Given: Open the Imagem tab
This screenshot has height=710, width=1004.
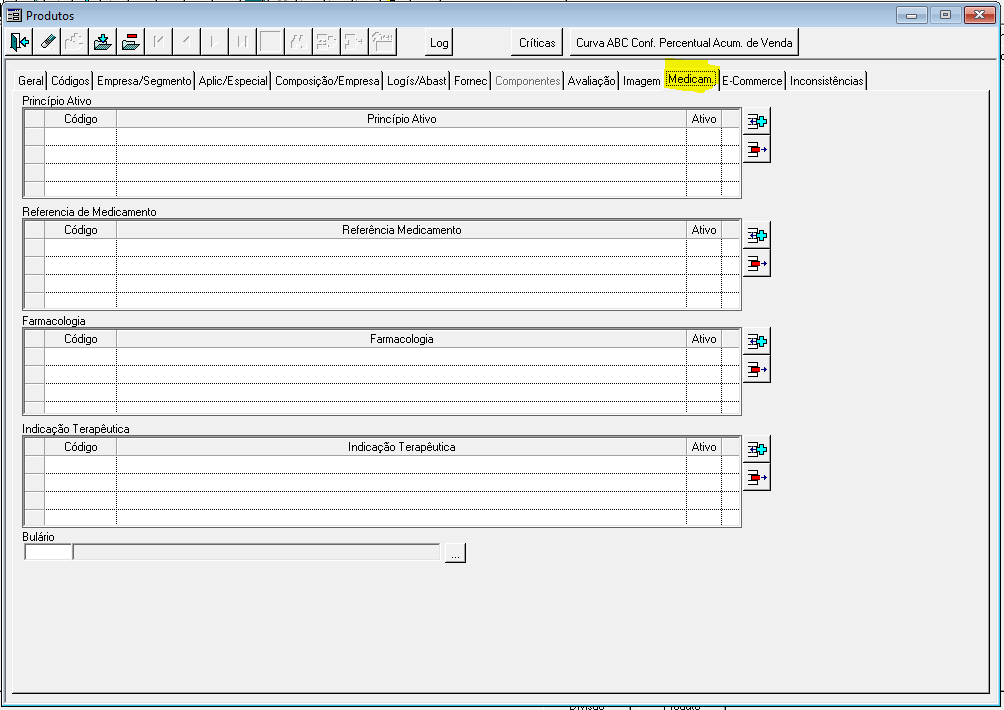Looking at the screenshot, I should click(641, 81).
